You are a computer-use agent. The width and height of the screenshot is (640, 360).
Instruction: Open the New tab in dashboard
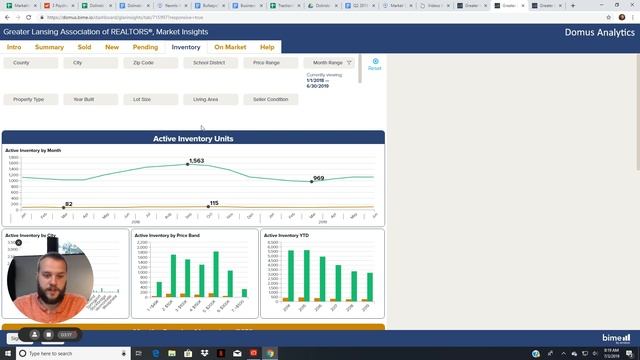click(x=112, y=47)
